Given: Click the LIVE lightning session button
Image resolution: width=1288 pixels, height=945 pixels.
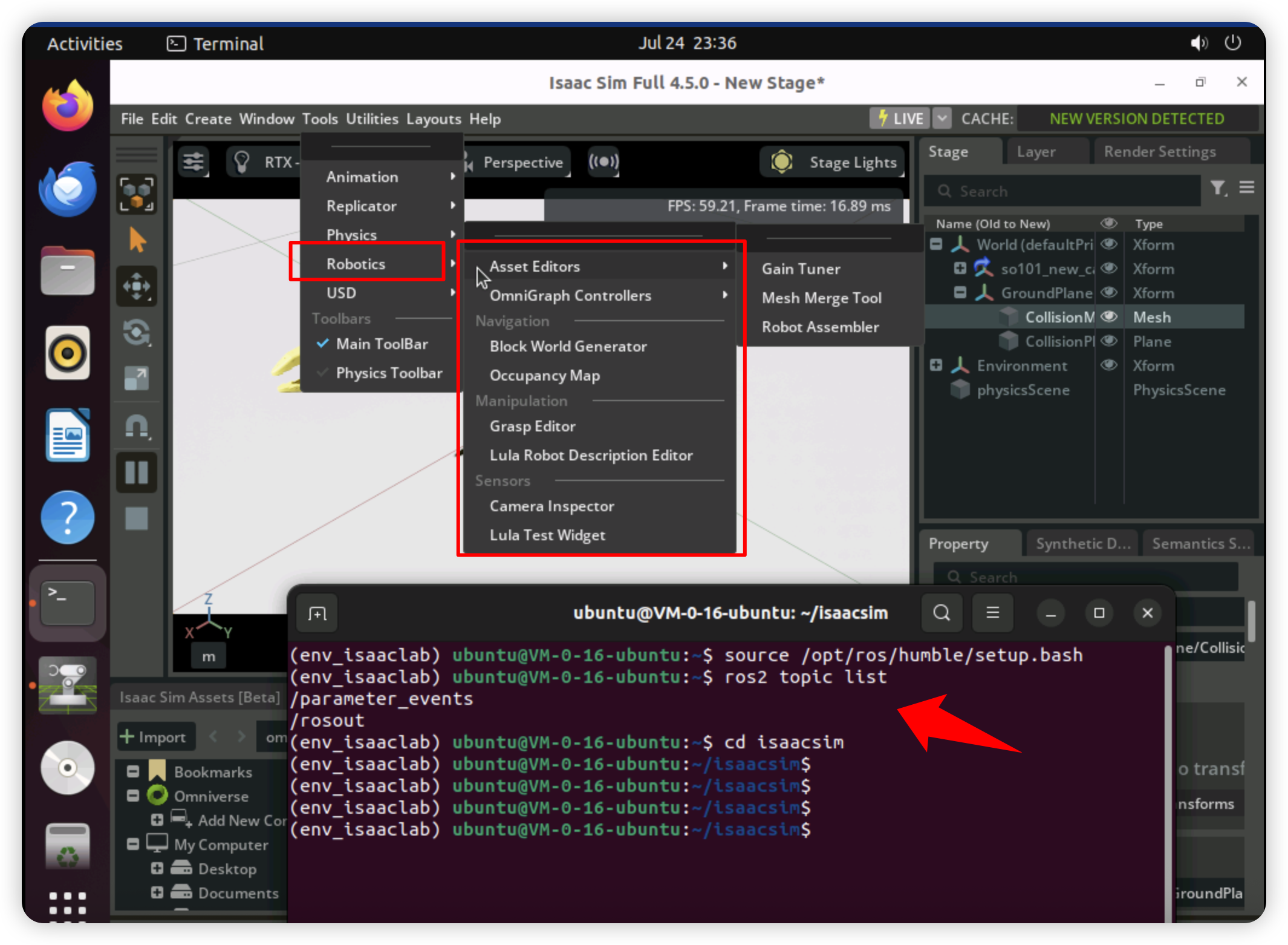Looking at the screenshot, I should 900,118.
